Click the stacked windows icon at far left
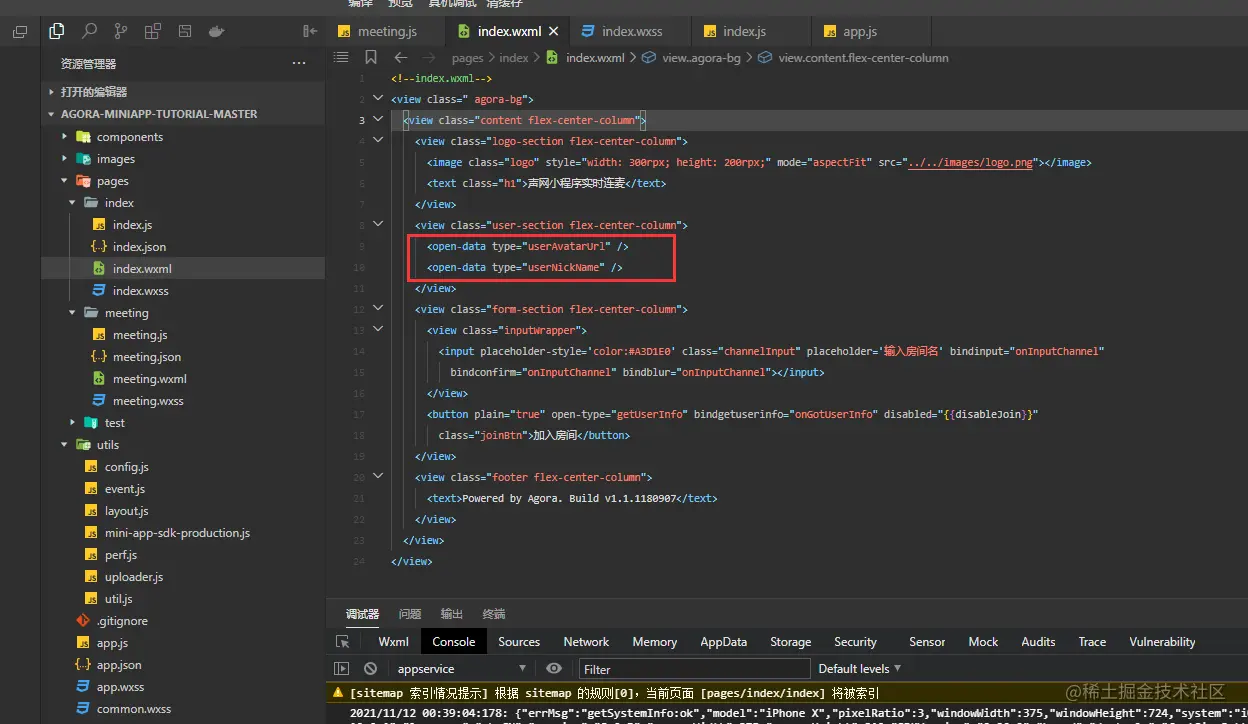1248x724 pixels. click(x=19, y=32)
